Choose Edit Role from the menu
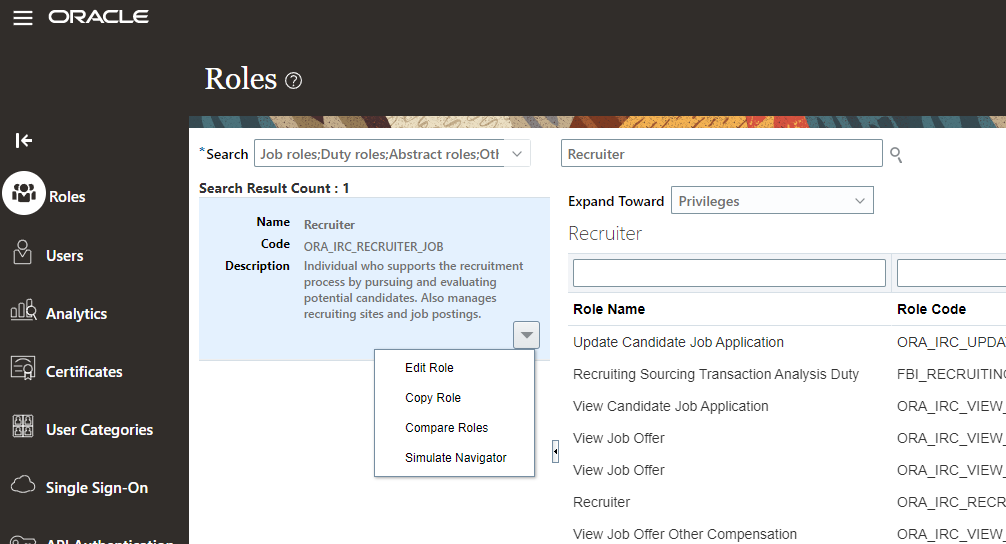This screenshot has width=1006, height=544. 429,368
